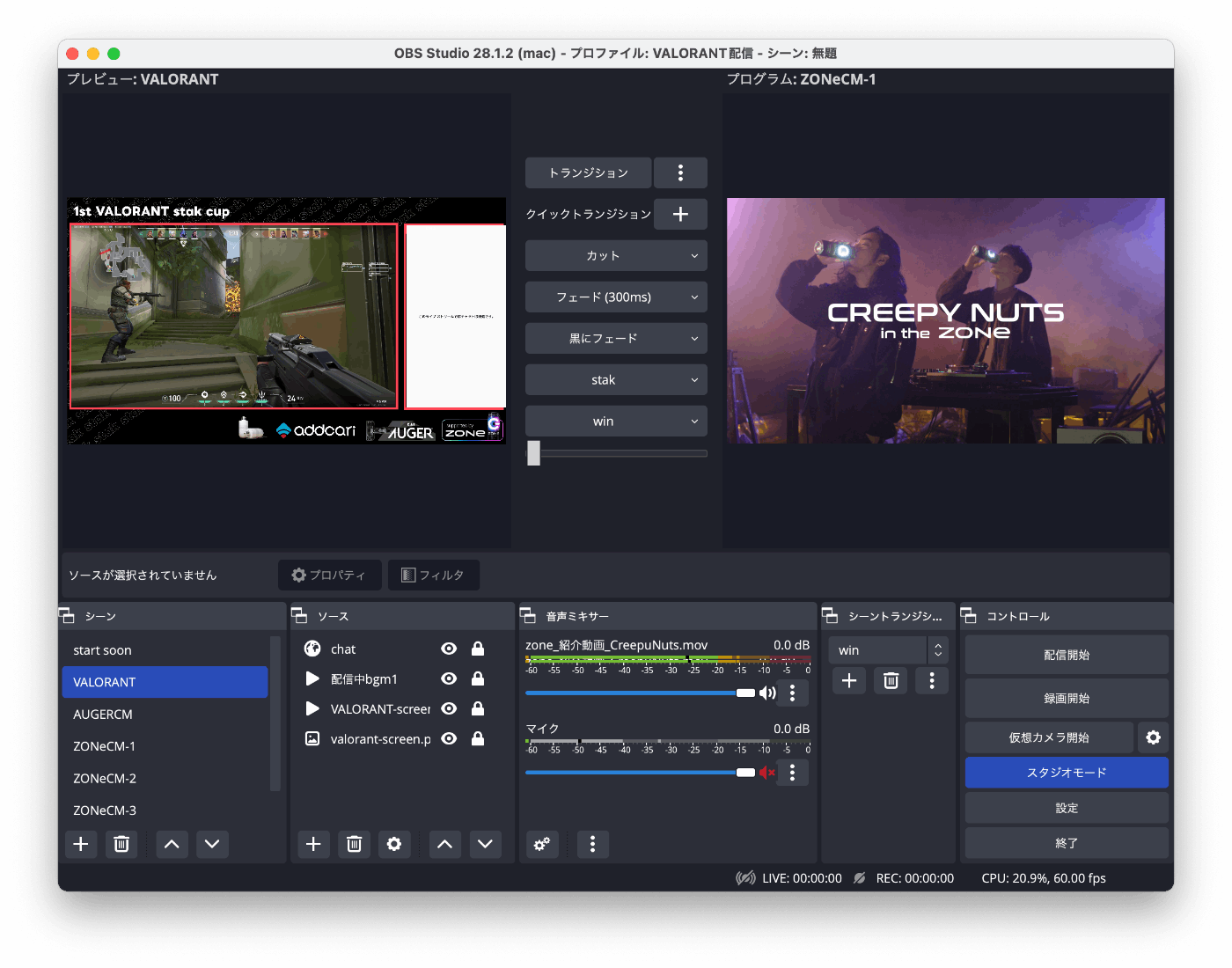This screenshot has width=1232, height=968.
Task: Open the win quick transition dropdown
Action: [616, 421]
